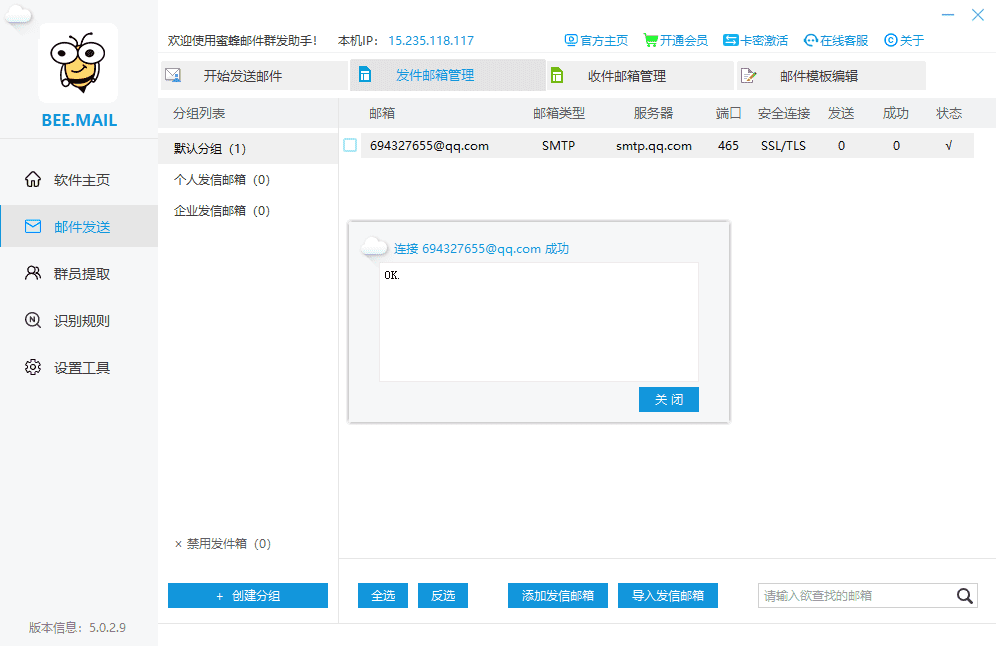Open 收件邮箱管理 tab
996x646 pixels.
coord(640,76)
